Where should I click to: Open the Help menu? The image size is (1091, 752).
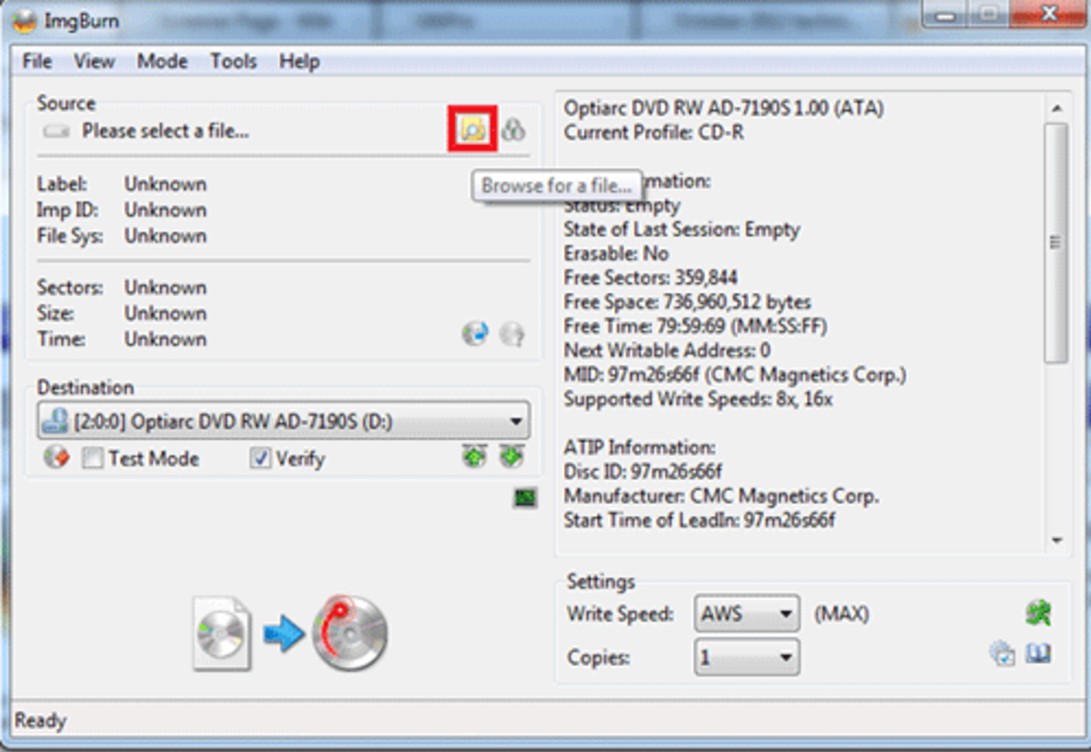(x=299, y=61)
